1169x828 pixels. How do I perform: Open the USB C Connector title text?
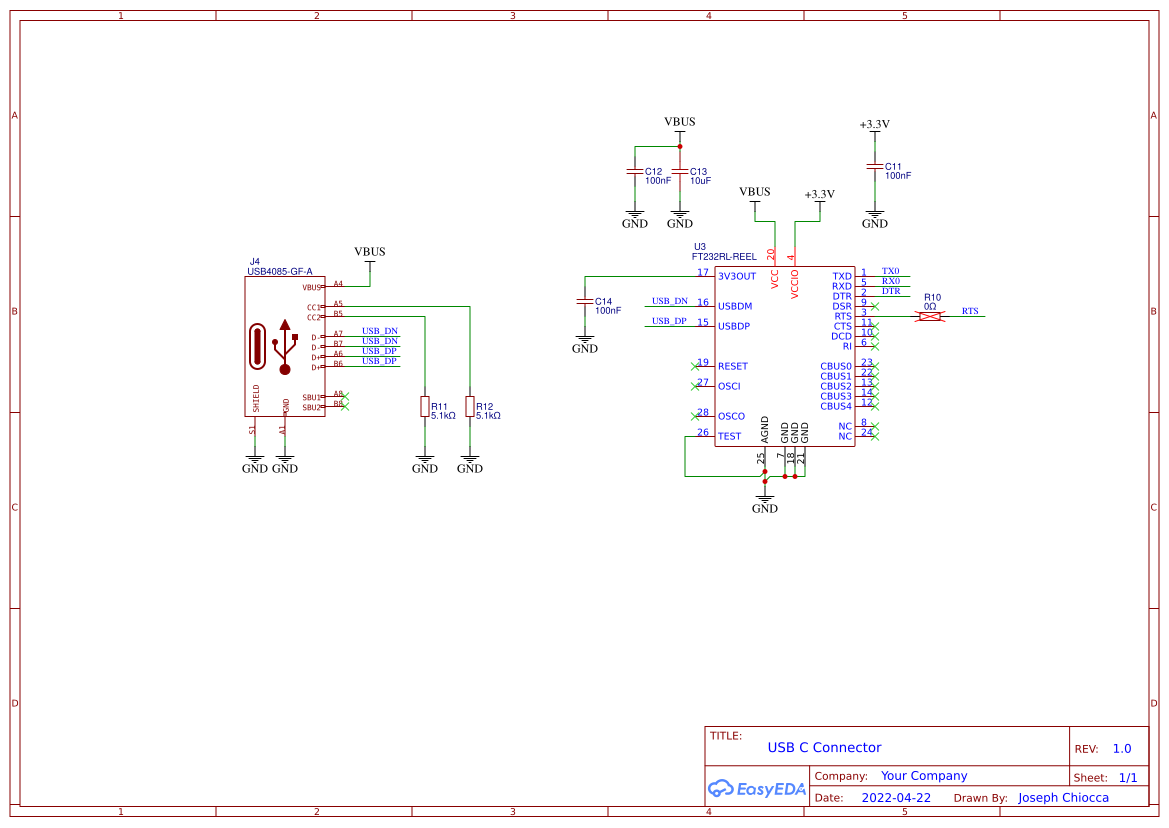pos(823,747)
